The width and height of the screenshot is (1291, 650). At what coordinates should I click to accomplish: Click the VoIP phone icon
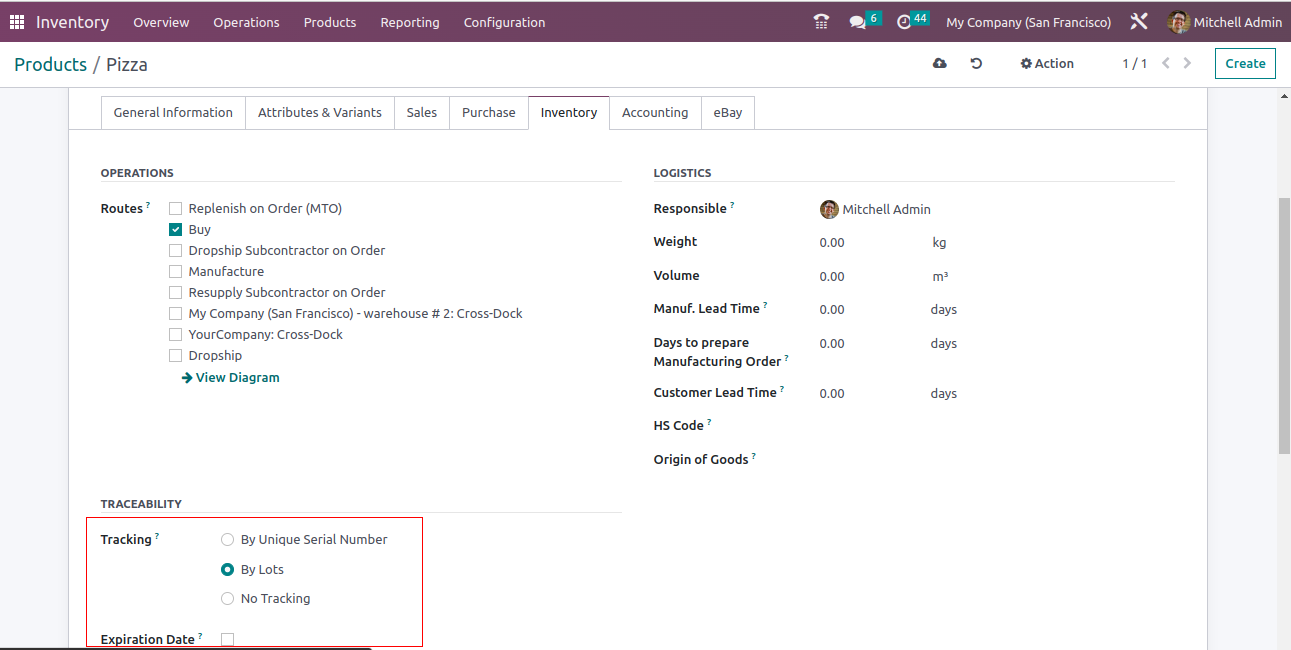point(821,22)
